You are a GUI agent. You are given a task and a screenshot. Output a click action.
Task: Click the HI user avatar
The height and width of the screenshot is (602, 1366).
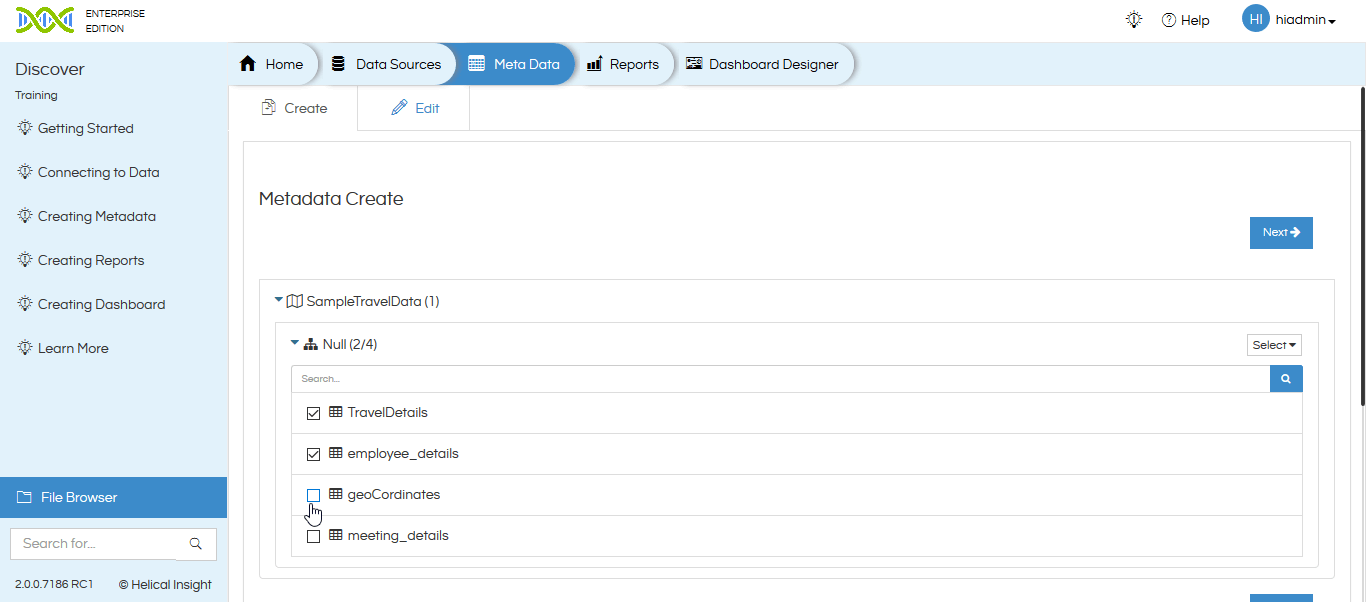(1256, 19)
